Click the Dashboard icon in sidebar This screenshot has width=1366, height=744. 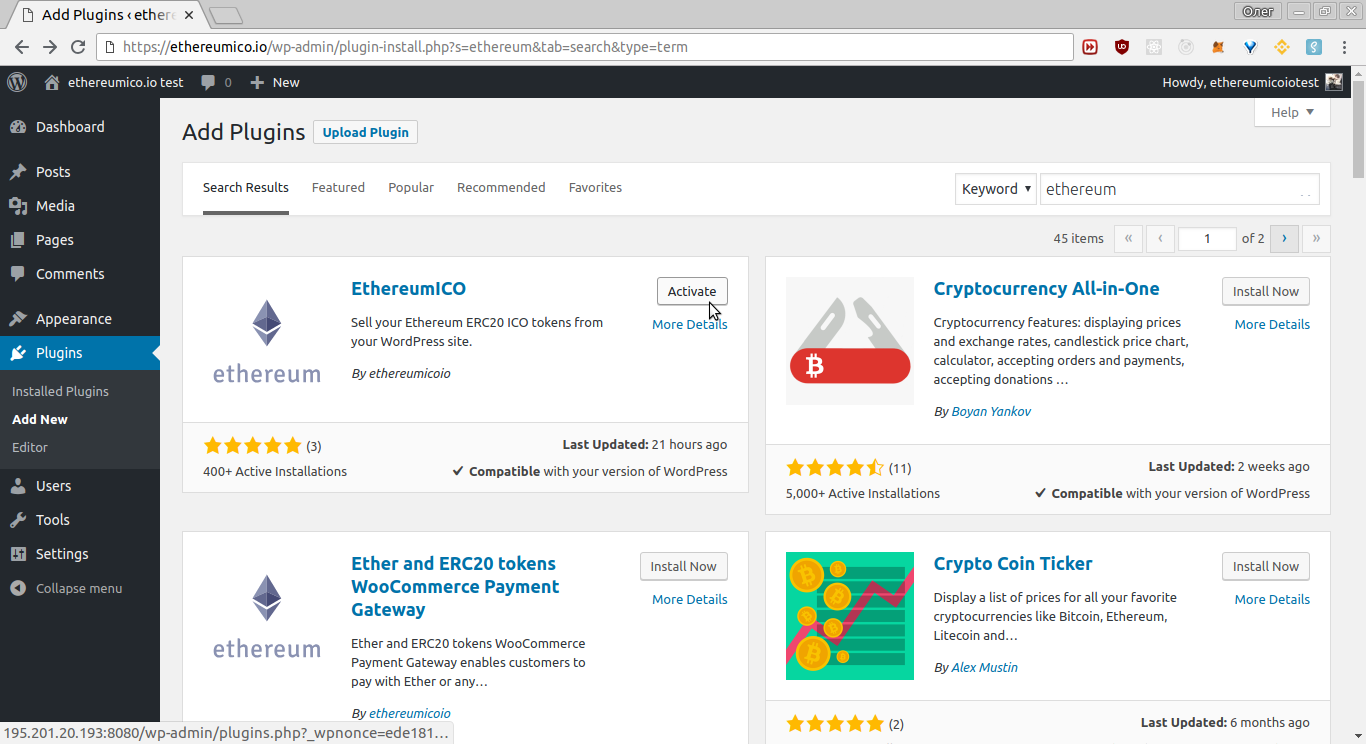pos(18,127)
